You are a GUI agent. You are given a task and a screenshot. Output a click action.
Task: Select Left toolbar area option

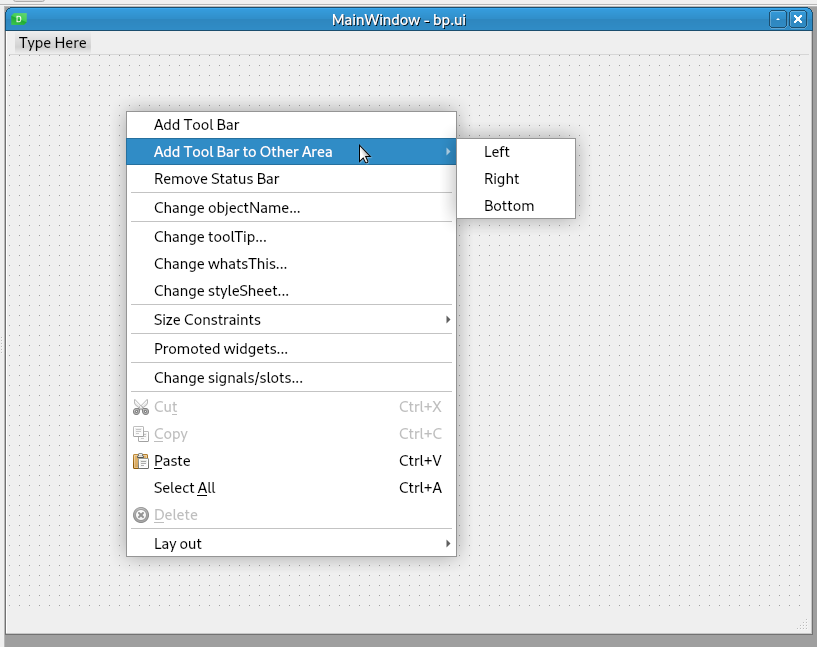(x=497, y=152)
